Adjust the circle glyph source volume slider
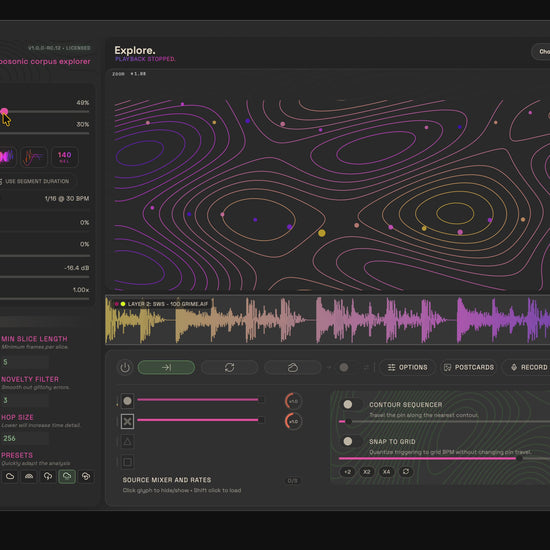Screen dimensions: 550x550 [201, 400]
